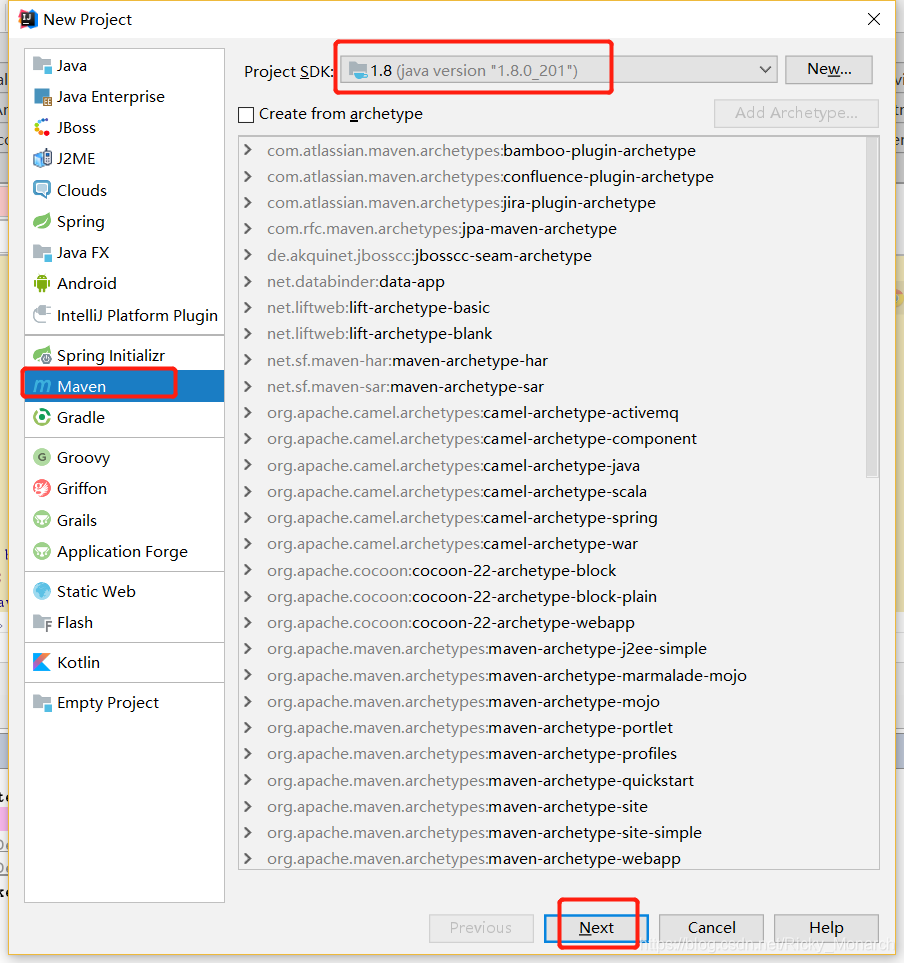Select camel-archetype-spring in list
Image resolution: width=904 pixels, height=963 pixels.
[462, 518]
